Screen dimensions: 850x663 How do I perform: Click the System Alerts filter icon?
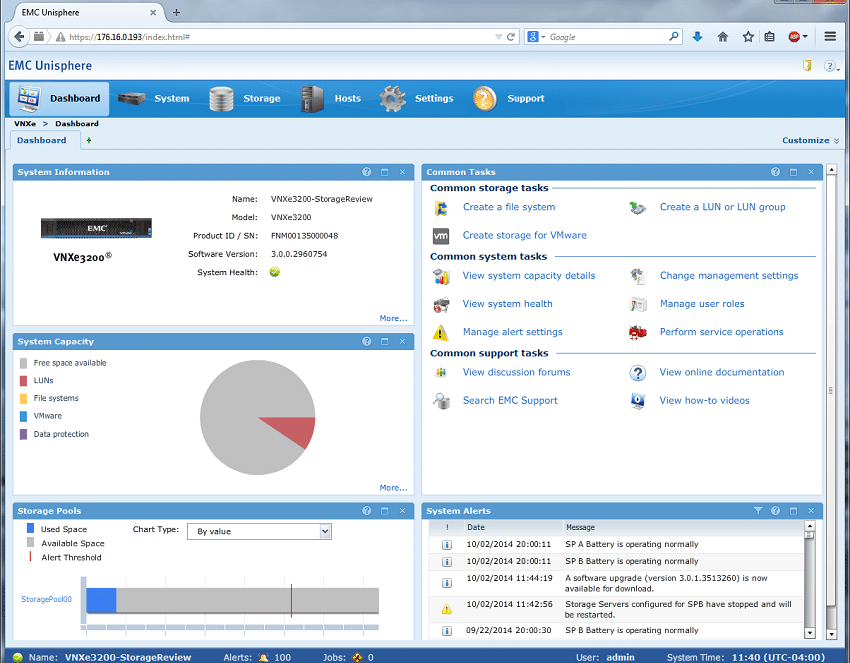coord(758,511)
